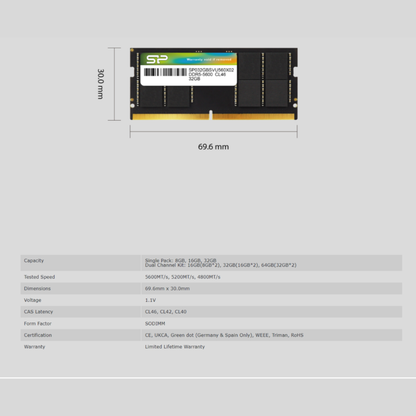Click the '30.0 mm' height label
The image size is (416, 416).
point(100,84)
